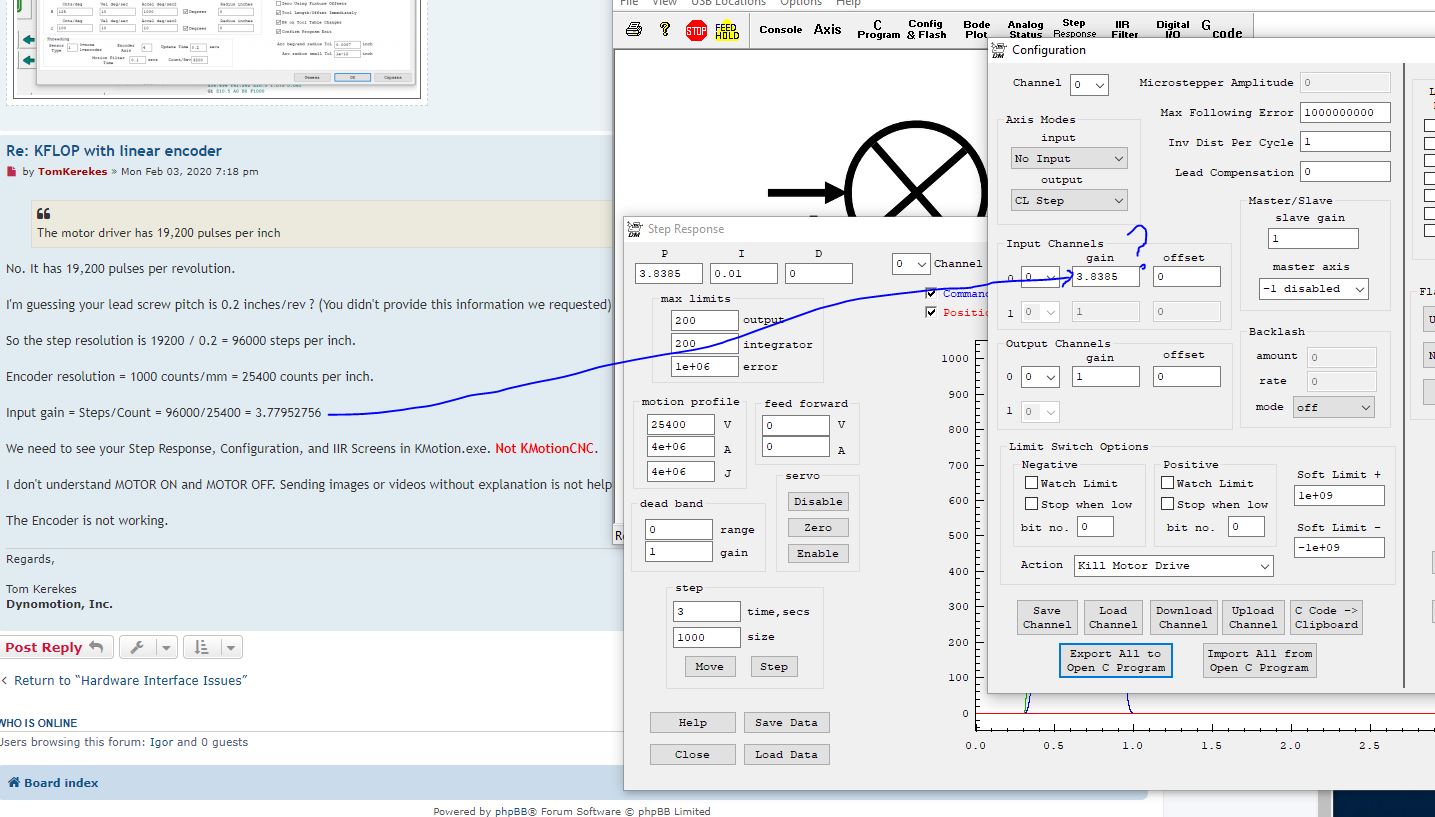The width and height of the screenshot is (1435, 817).
Task: Tick the Positive Stop when low checkbox
Action: 1167,504
